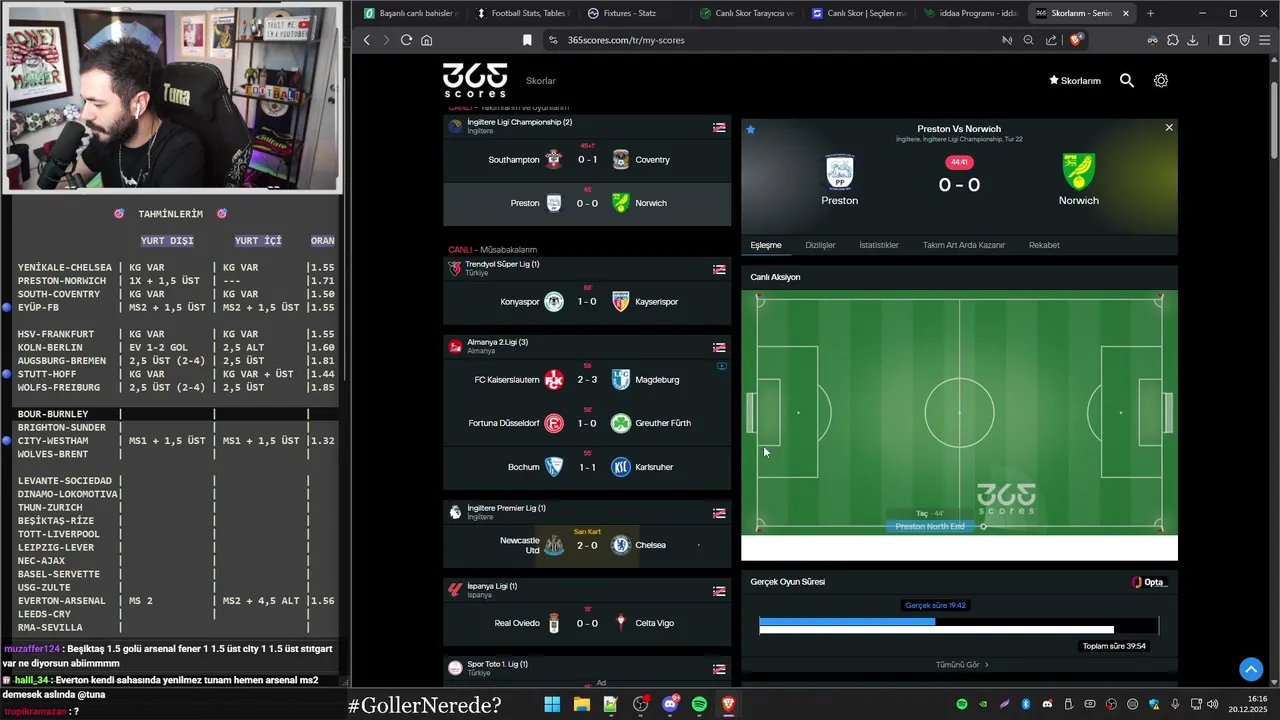The height and width of the screenshot is (720, 1280).
Task: Switch to the Eşleşme tab
Action: click(x=766, y=245)
